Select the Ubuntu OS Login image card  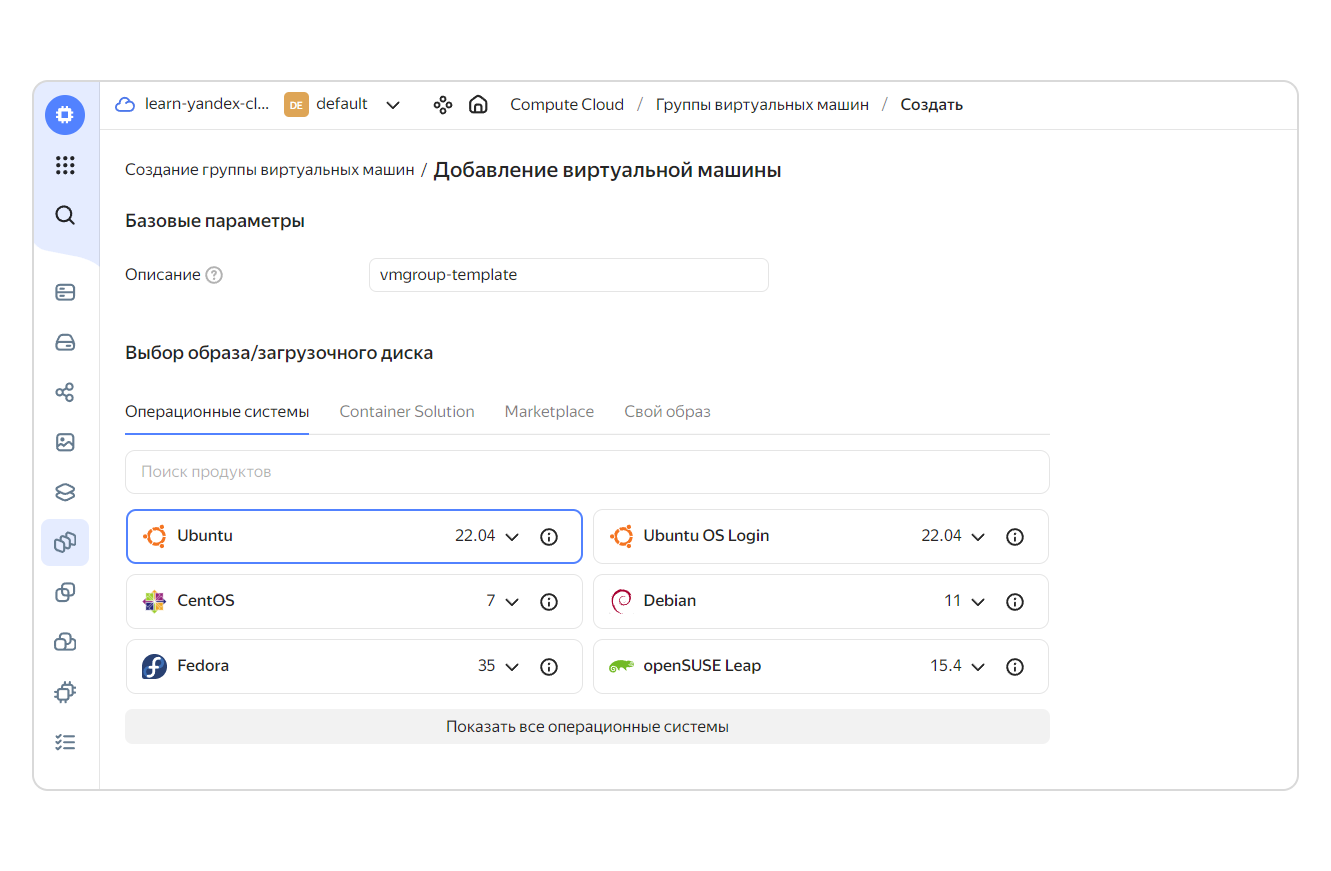820,537
